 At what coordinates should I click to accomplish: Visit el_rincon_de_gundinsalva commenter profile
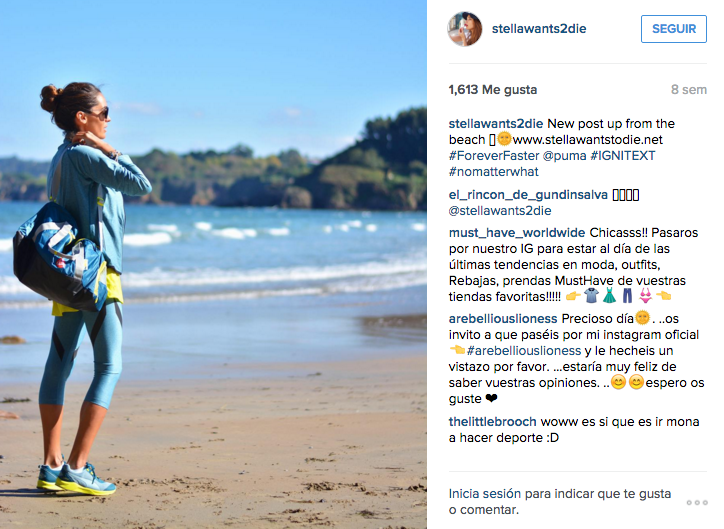(x=528, y=195)
